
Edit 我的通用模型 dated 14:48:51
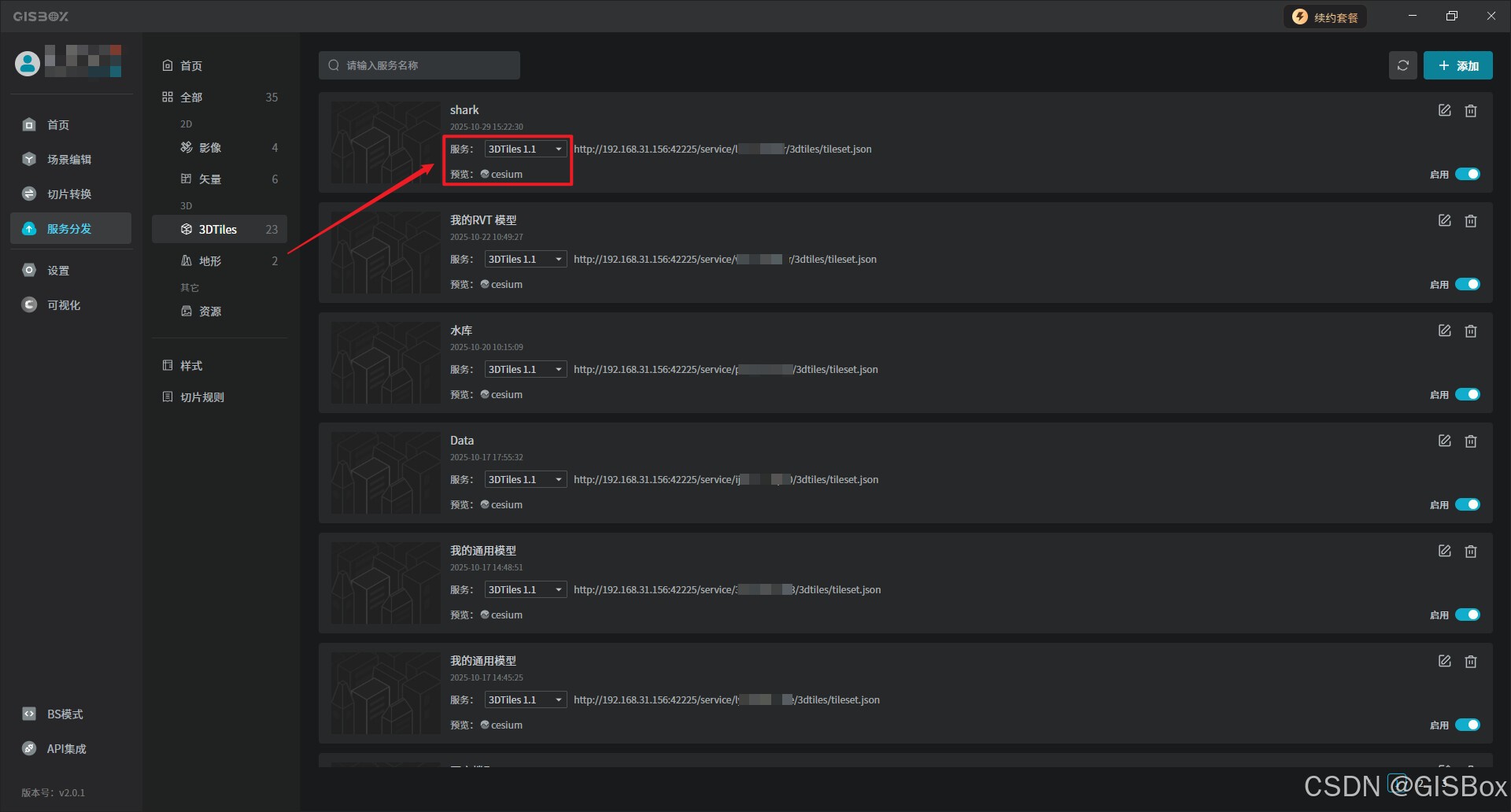coord(1444,551)
